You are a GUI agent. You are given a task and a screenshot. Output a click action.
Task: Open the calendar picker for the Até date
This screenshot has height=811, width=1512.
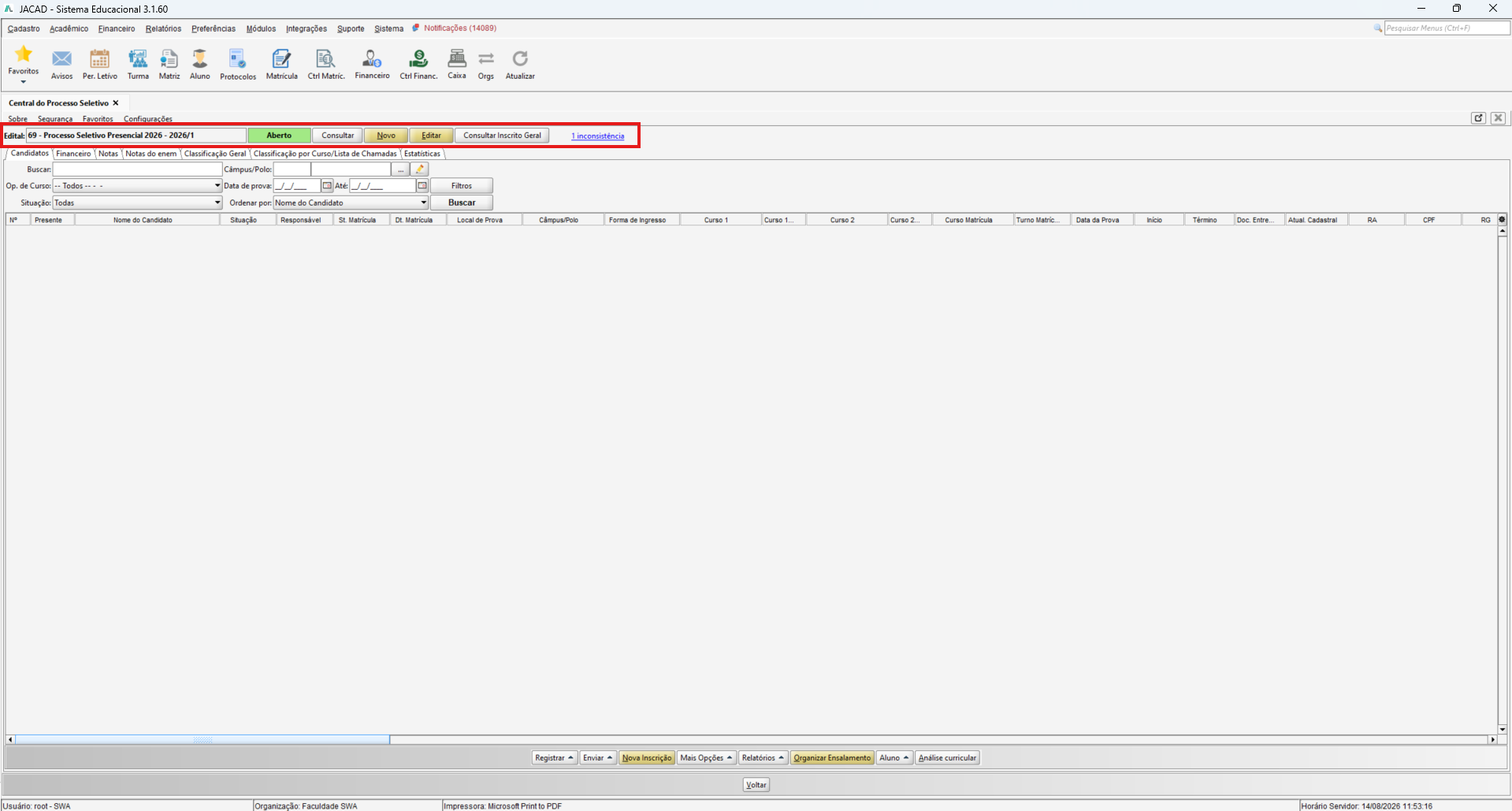point(422,186)
